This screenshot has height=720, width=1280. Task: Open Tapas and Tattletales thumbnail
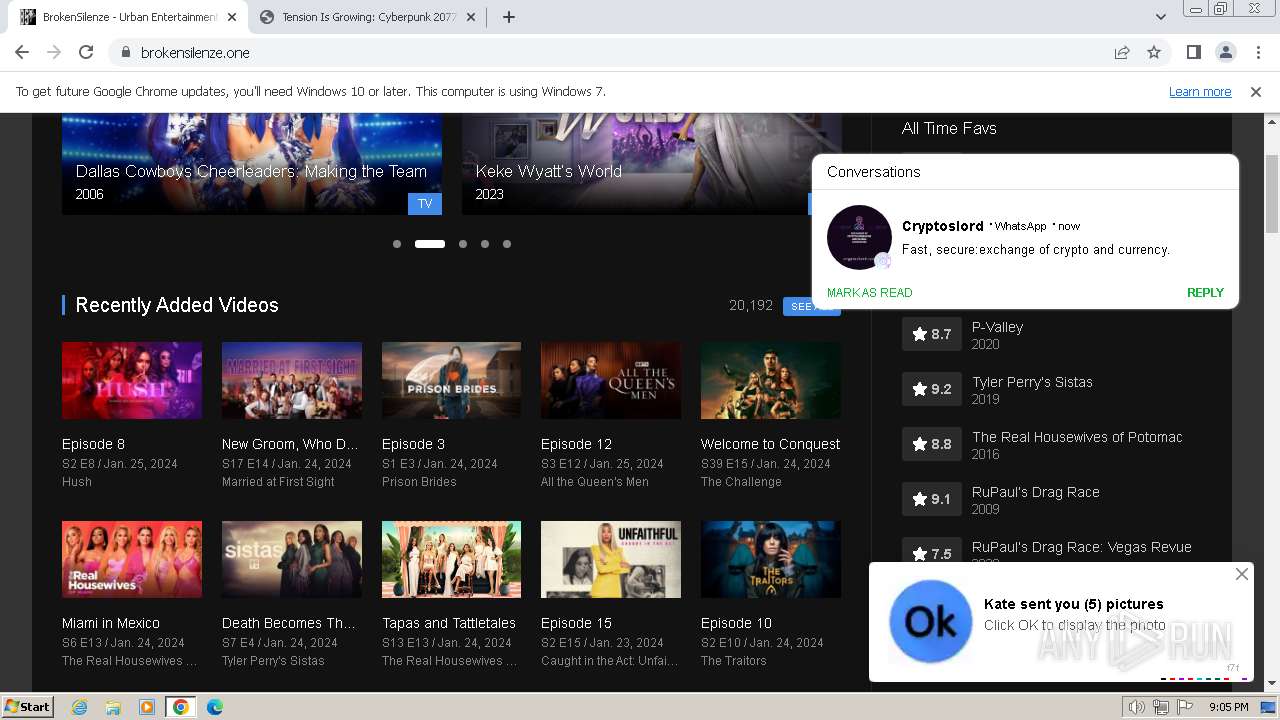(x=451, y=560)
